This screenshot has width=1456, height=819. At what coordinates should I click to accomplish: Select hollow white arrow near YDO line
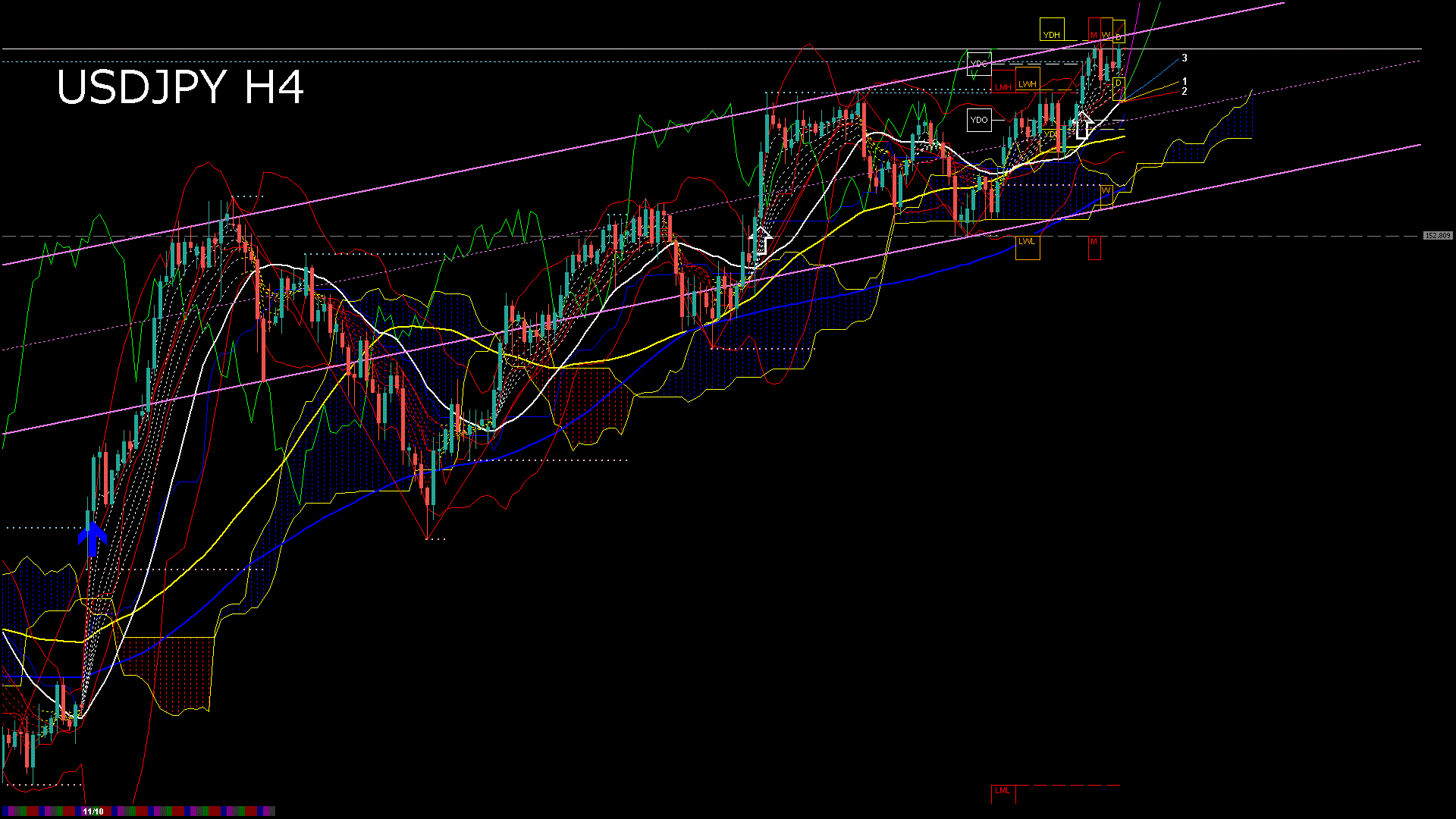[1083, 125]
